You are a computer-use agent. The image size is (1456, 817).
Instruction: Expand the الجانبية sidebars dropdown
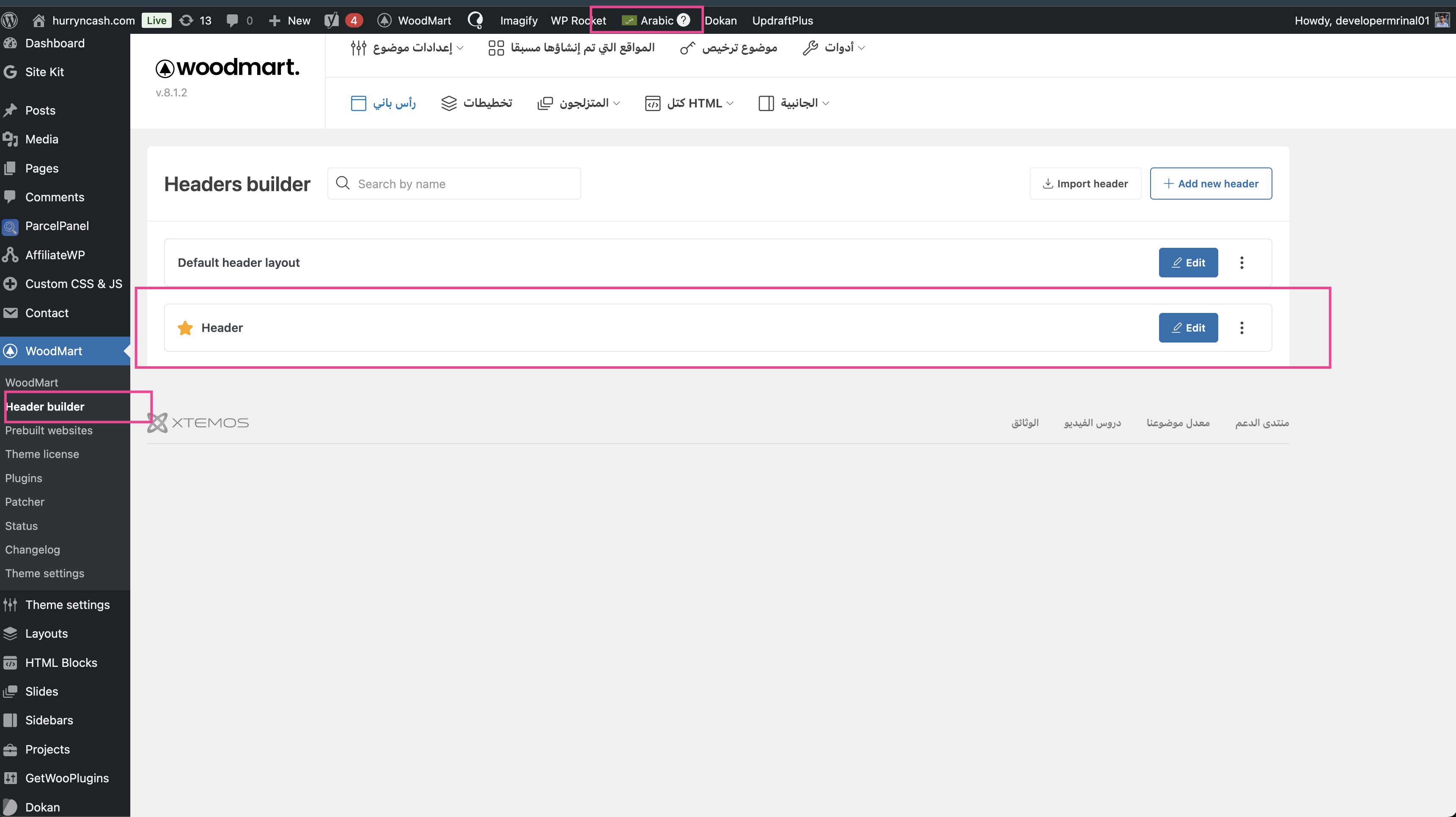click(794, 103)
